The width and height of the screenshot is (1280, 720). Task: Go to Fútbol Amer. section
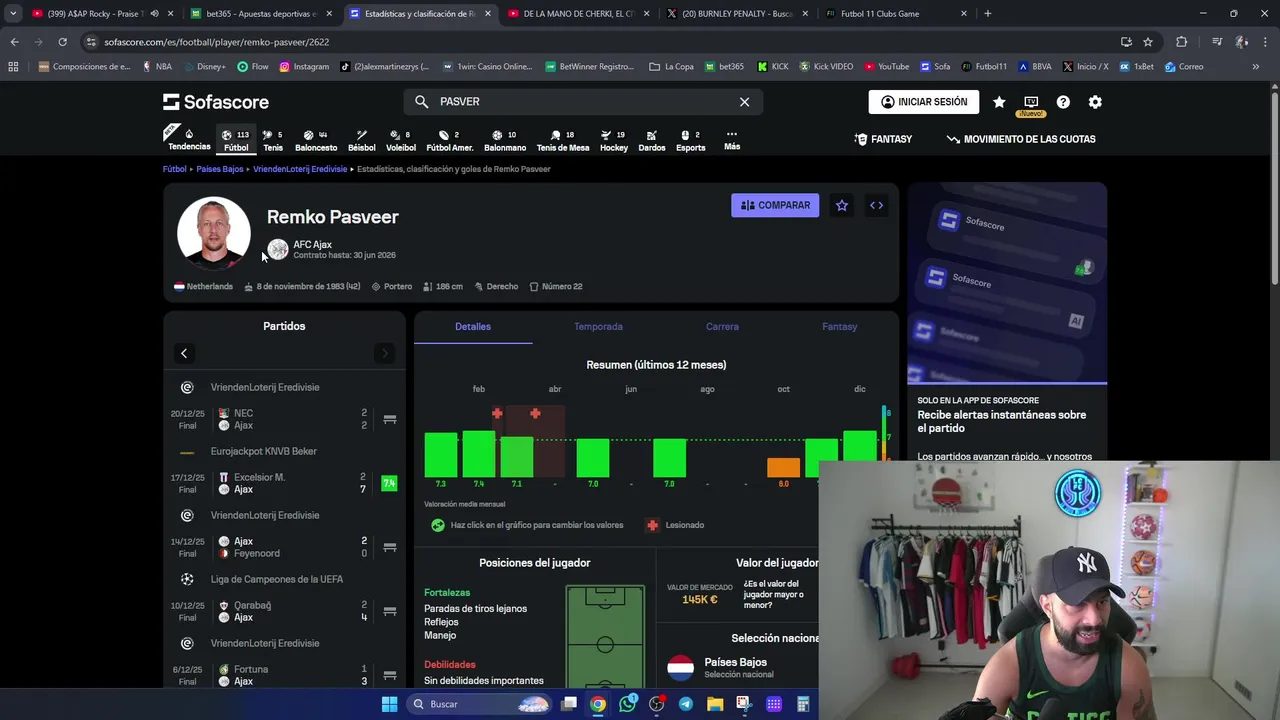[x=450, y=140]
